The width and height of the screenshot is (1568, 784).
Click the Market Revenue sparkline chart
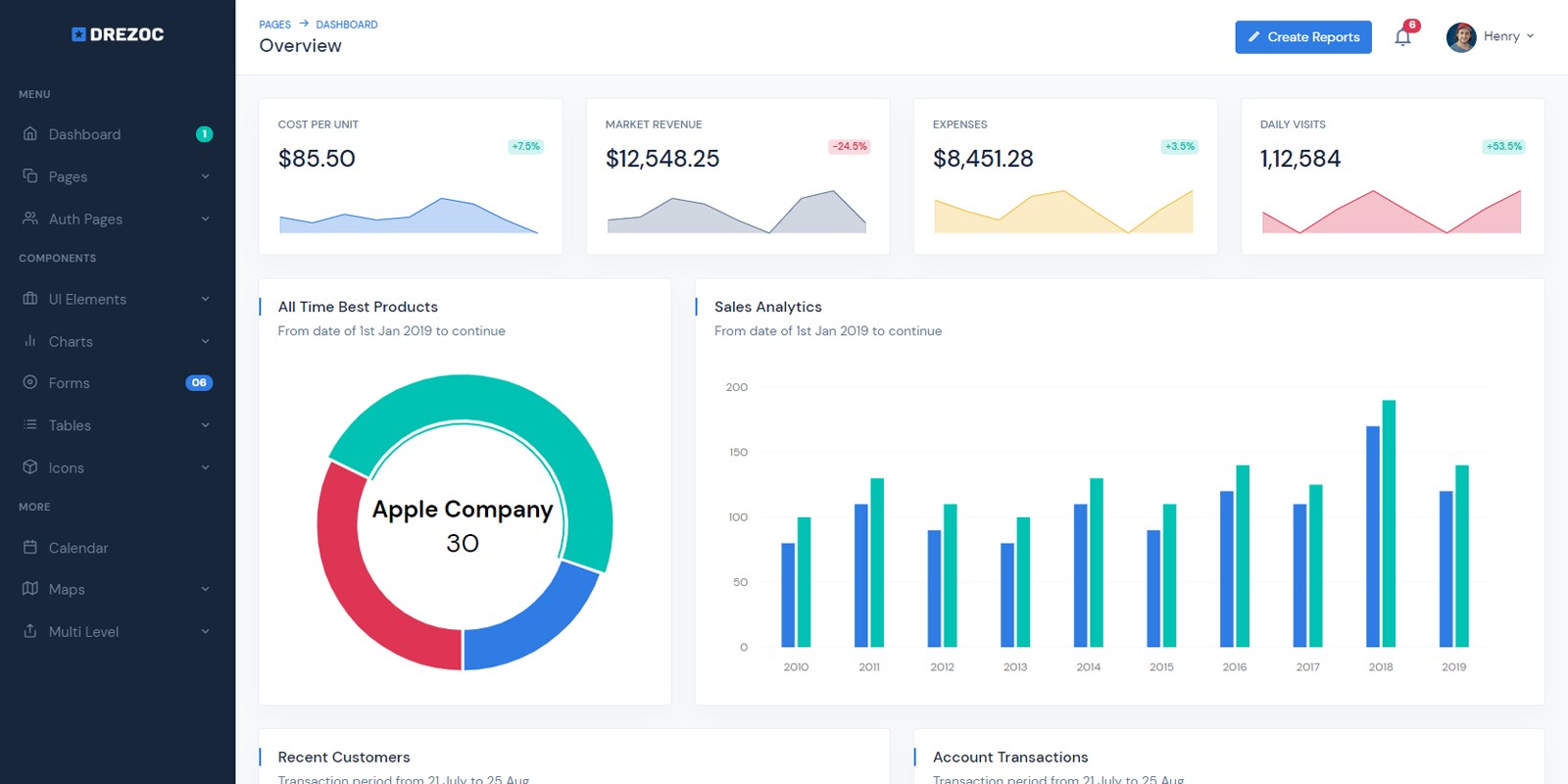737,212
